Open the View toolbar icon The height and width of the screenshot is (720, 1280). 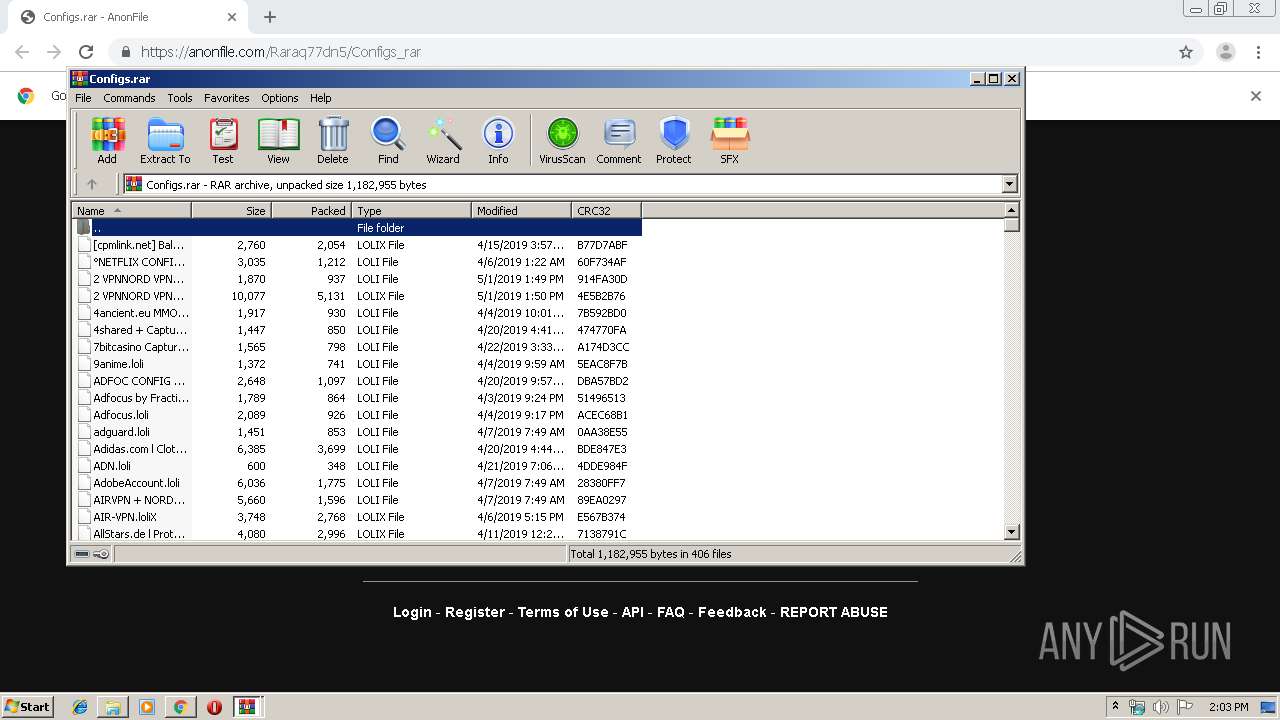coord(278,140)
